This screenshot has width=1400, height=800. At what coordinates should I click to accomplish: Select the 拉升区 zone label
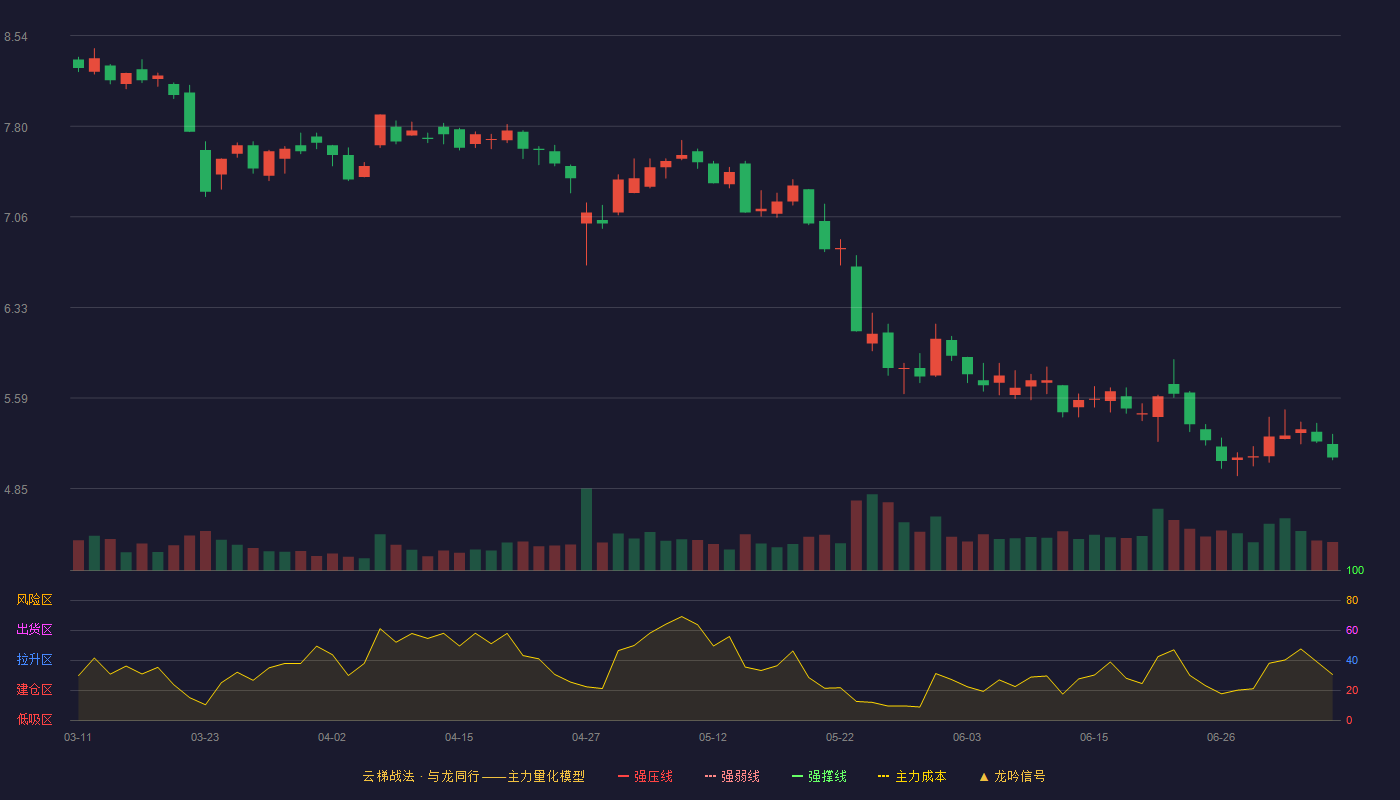click(34, 660)
